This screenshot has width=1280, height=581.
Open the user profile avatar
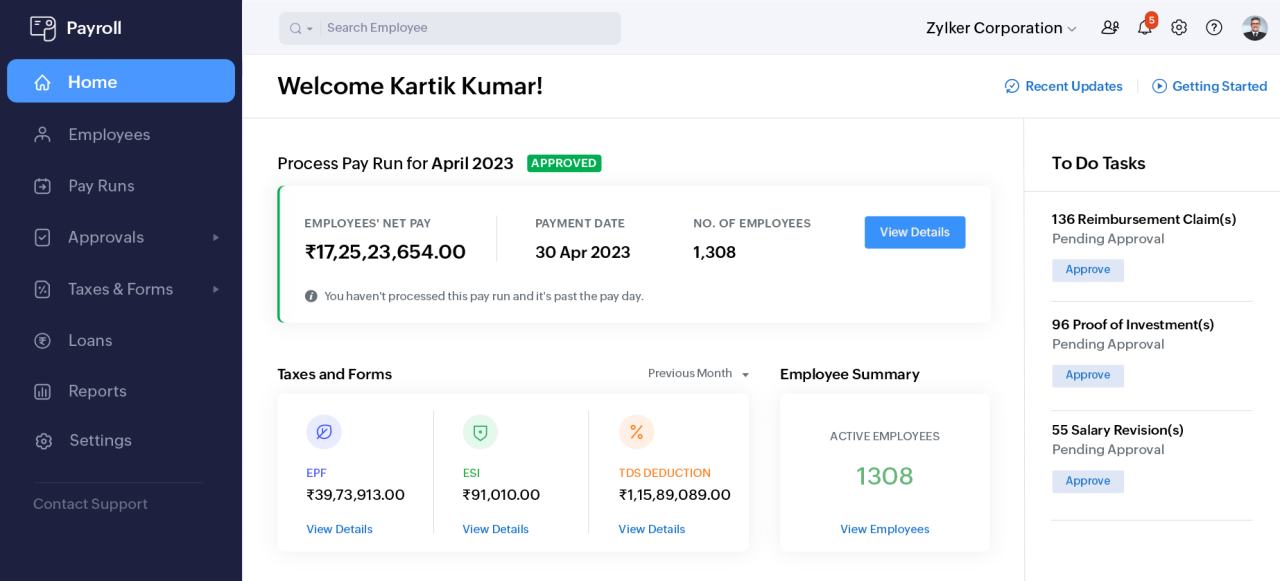tap(1254, 27)
